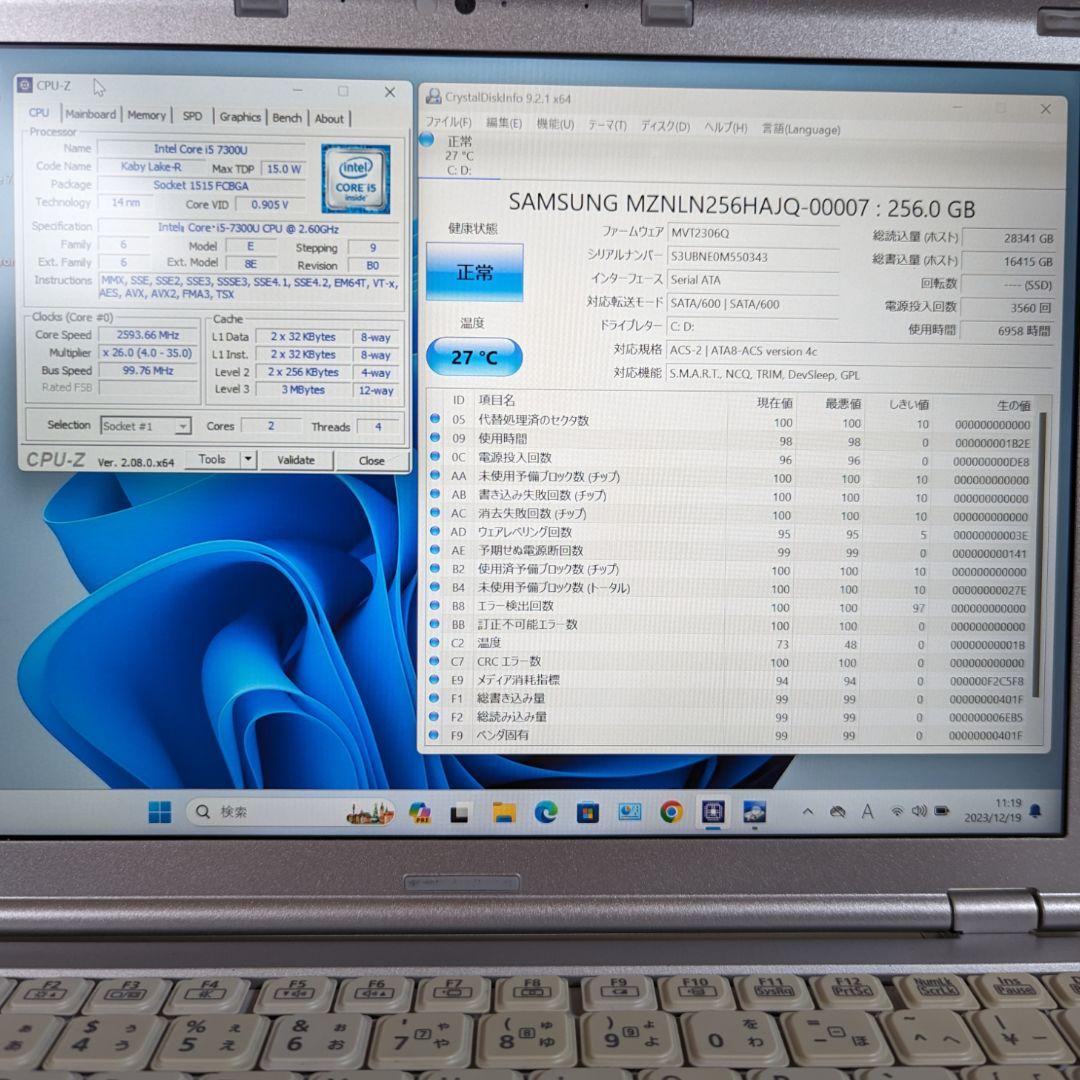The height and width of the screenshot is (1080, 1080).
Task: Click the volume icon in the system tray
Action: tap(921, 811)
